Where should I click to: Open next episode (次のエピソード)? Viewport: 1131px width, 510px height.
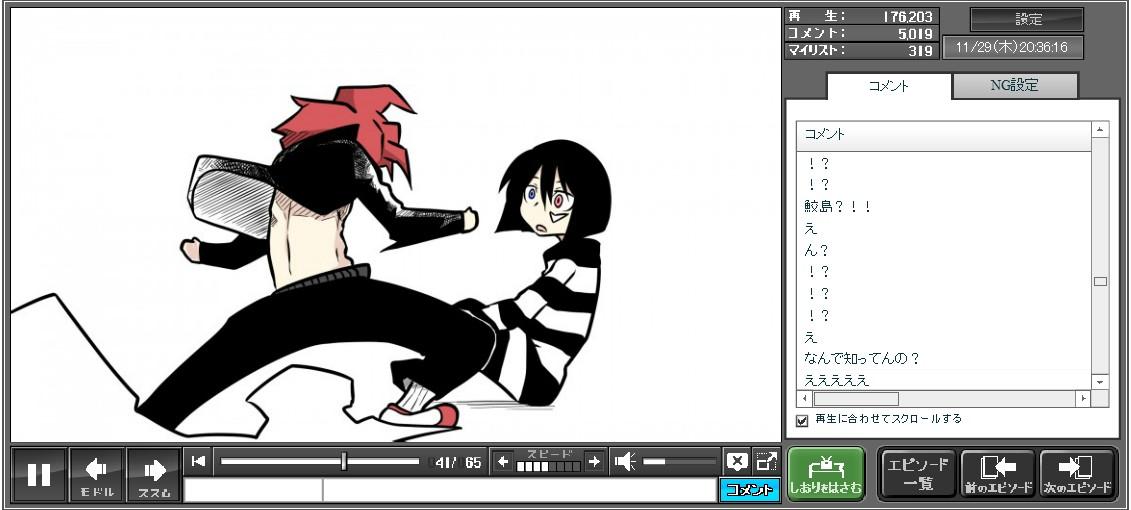[1078, 474]
